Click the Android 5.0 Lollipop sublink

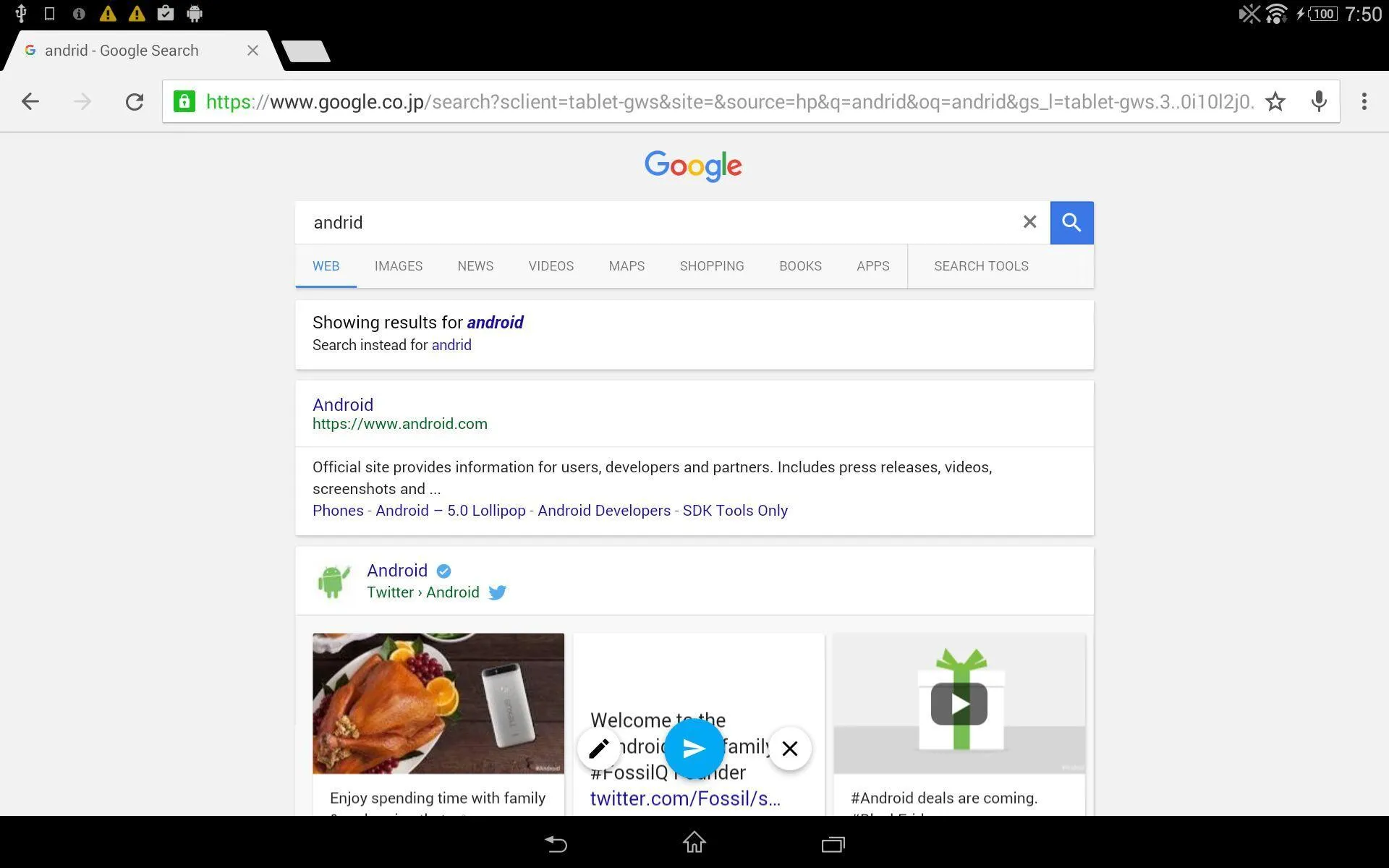coord(450,510)
